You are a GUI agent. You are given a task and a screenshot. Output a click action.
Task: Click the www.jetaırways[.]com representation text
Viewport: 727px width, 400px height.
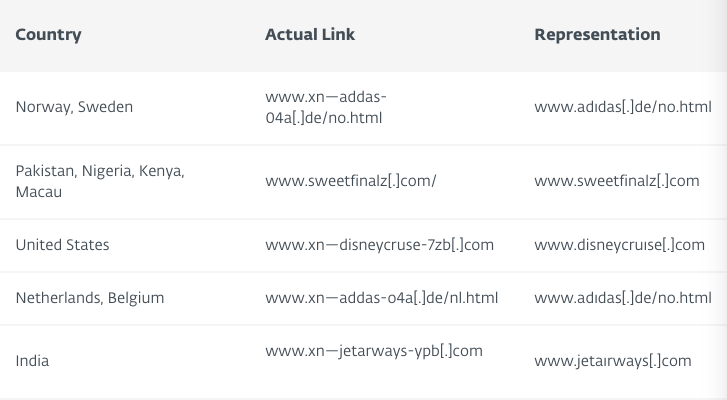click(612, 361)
